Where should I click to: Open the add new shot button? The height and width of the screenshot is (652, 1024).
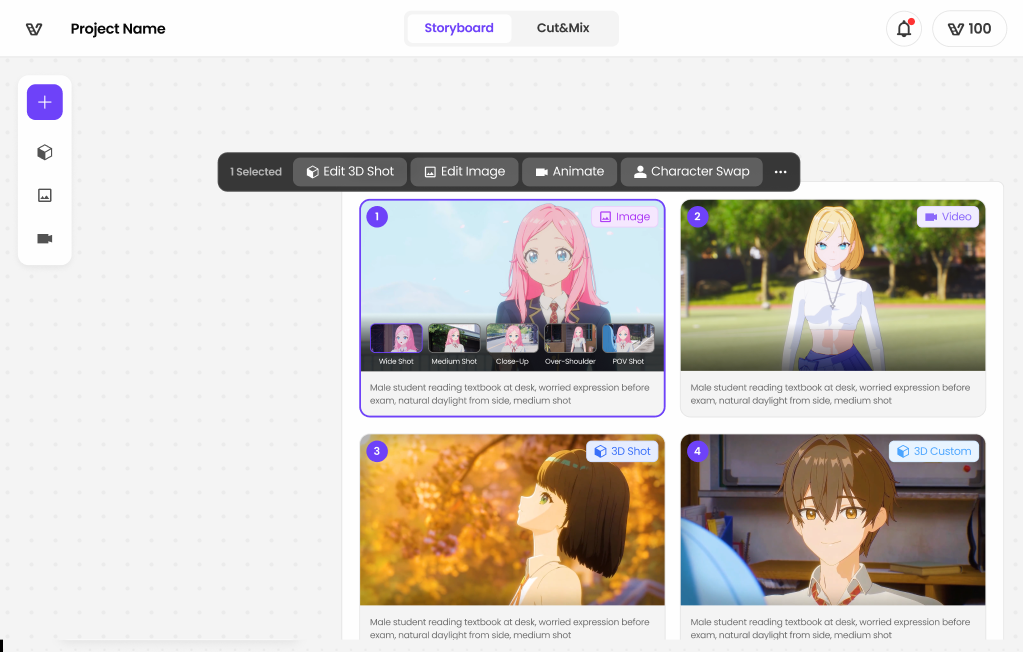pos(44,101)
